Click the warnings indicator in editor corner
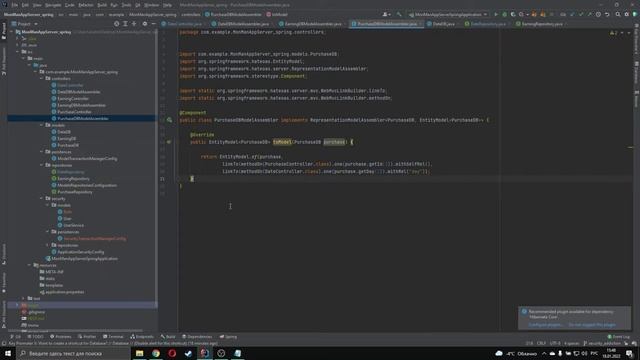The width and height of the screenshot is (640, 360). [613, 33]
